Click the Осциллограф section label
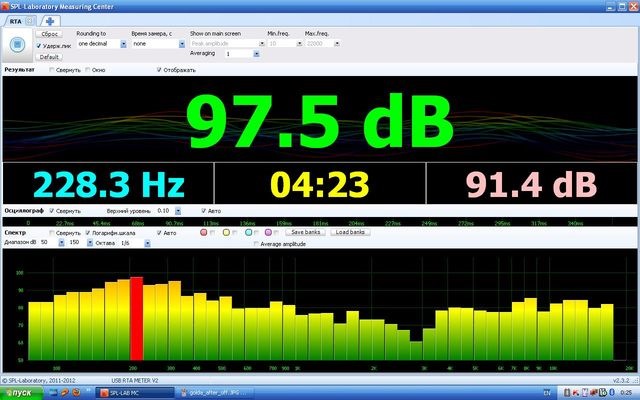 (x=24, y=211)
